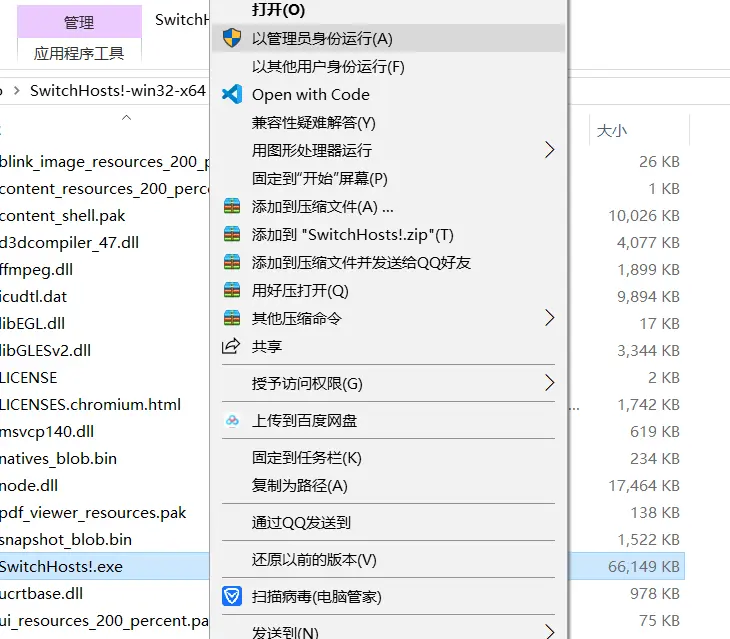Open 其他压缩命令 entry

point(387,318)
